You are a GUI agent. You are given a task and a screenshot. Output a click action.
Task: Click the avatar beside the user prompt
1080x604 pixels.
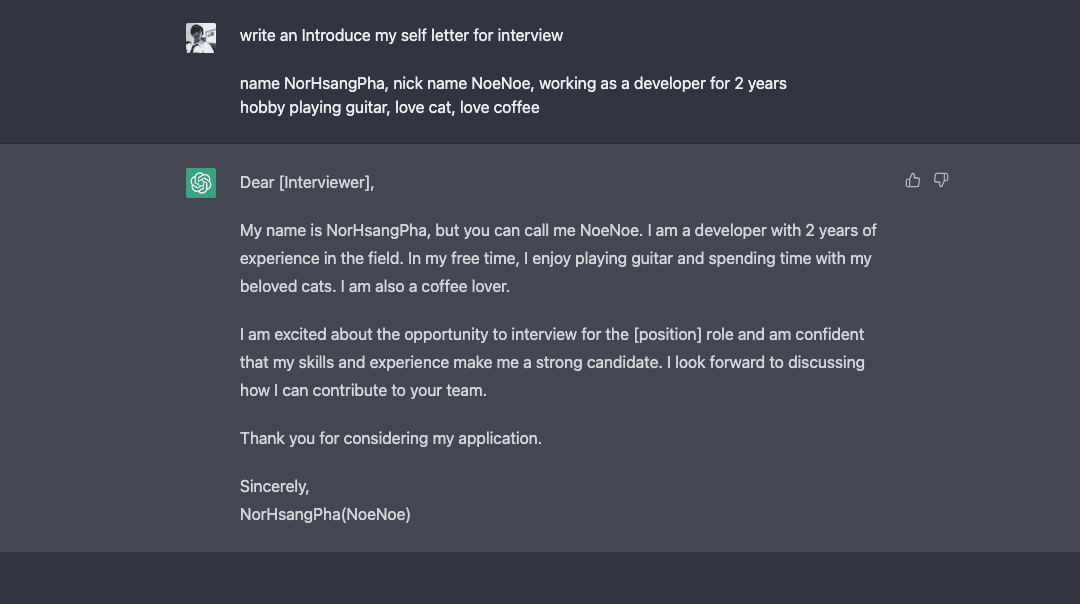[x=200, y=37]
